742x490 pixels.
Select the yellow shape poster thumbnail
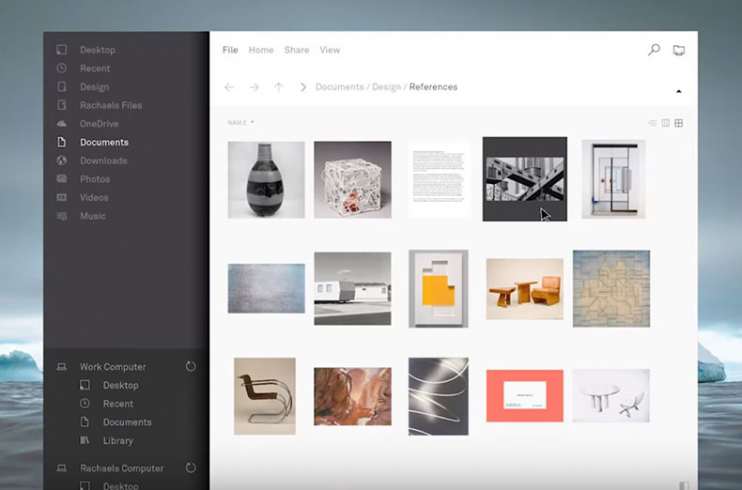439,289
